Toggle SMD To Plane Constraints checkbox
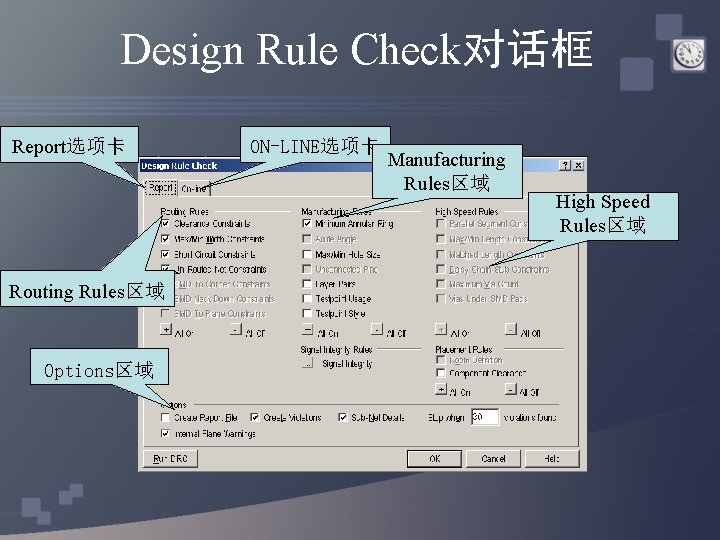 pyautogui.click(x=165, y=314)
